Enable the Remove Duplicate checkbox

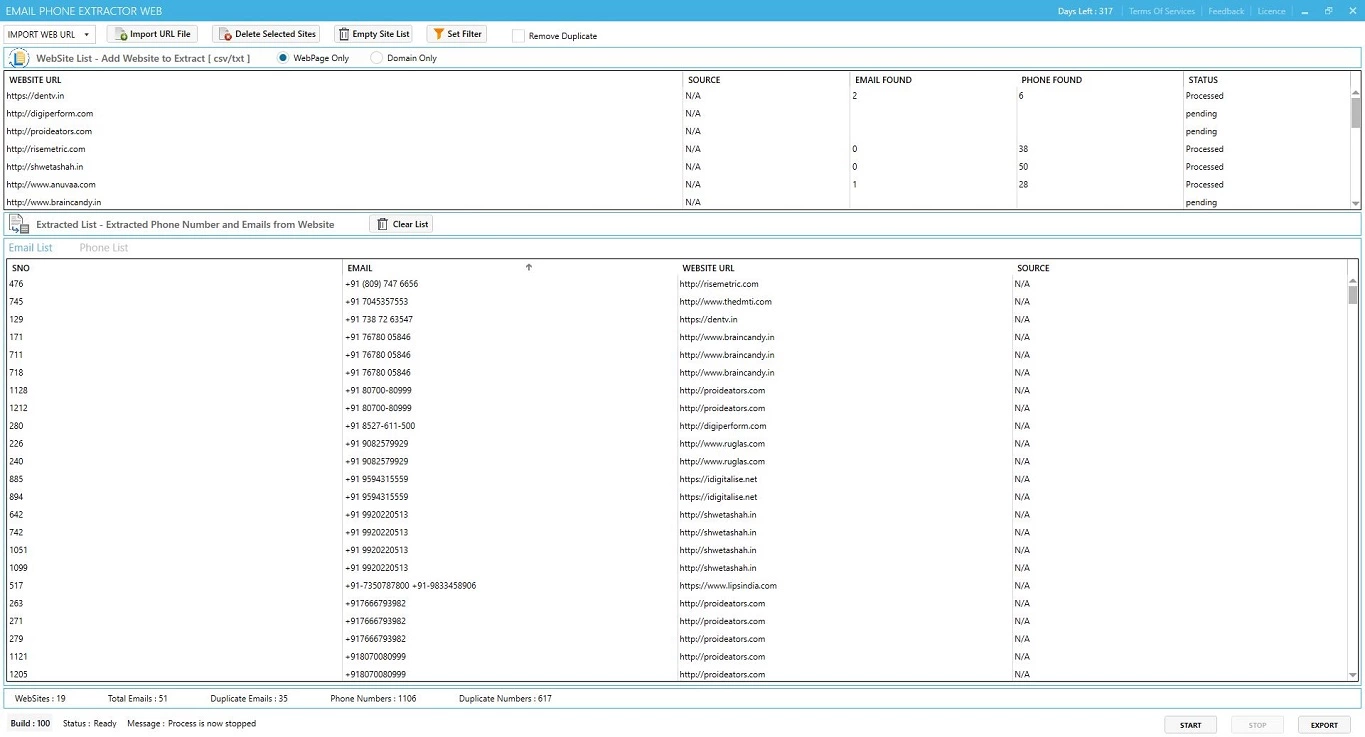(518, 36)
